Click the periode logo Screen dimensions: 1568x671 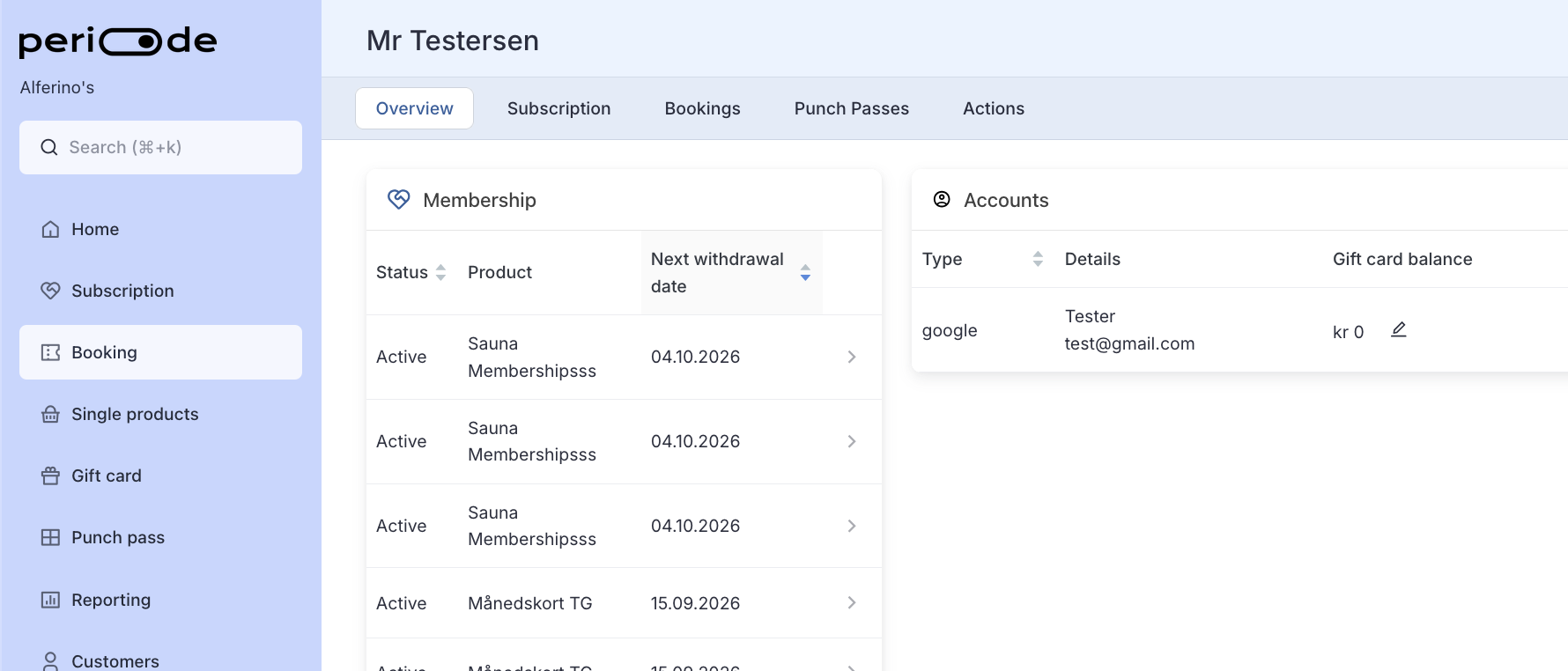(x=118, y=41)
